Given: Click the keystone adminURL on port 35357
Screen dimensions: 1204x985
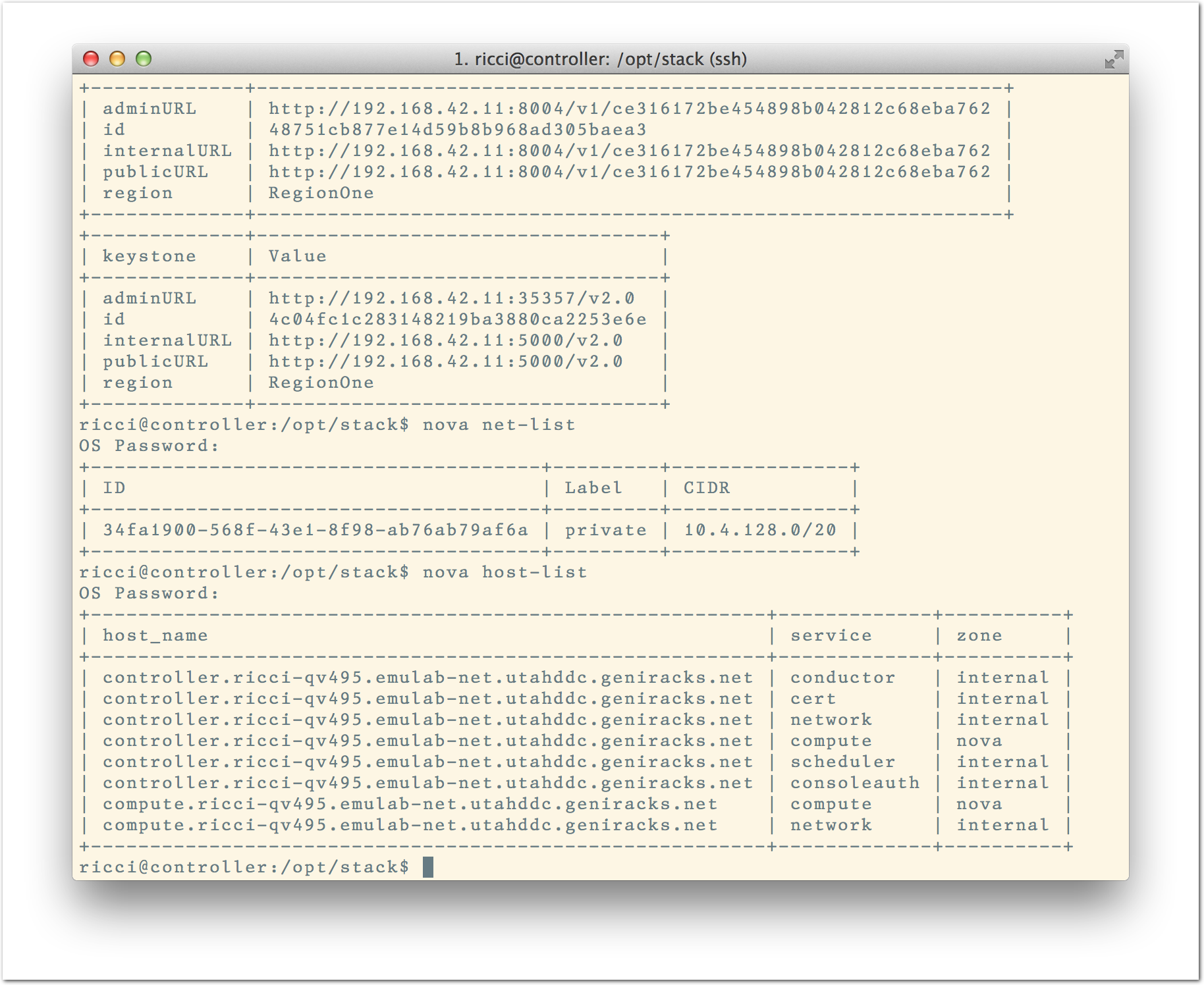Looking at the screenshot, I should point(452,298).
